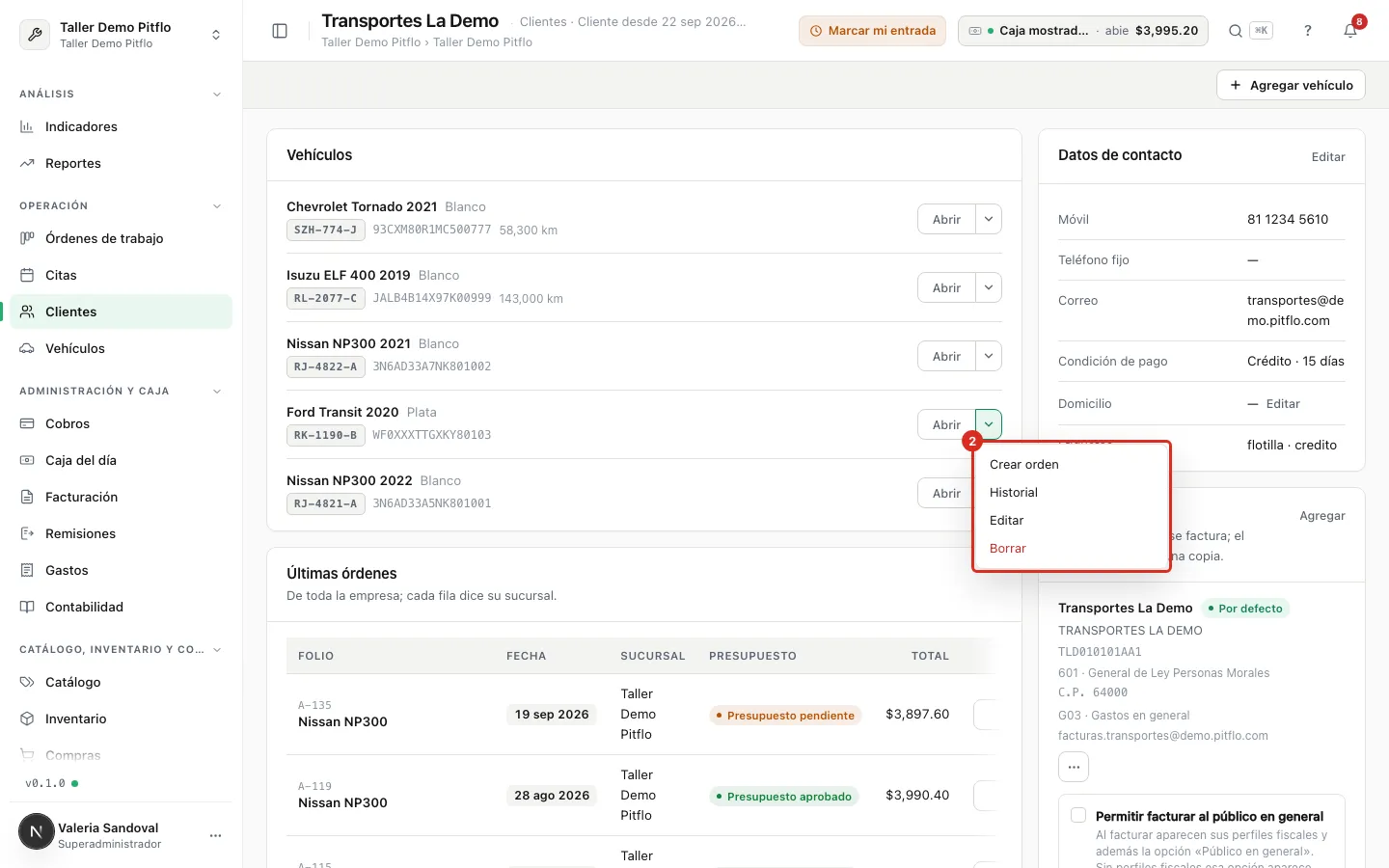
Task: Click Abrir for Nissan NP300 2022
Action: (946, 493)
